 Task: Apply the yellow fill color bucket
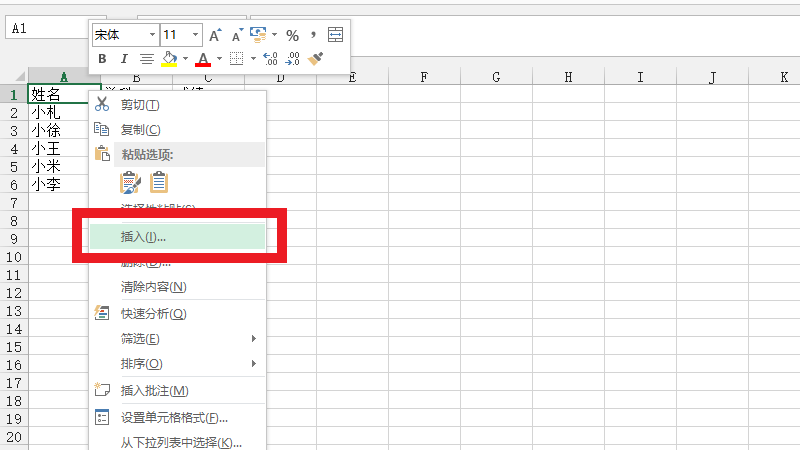170,59
